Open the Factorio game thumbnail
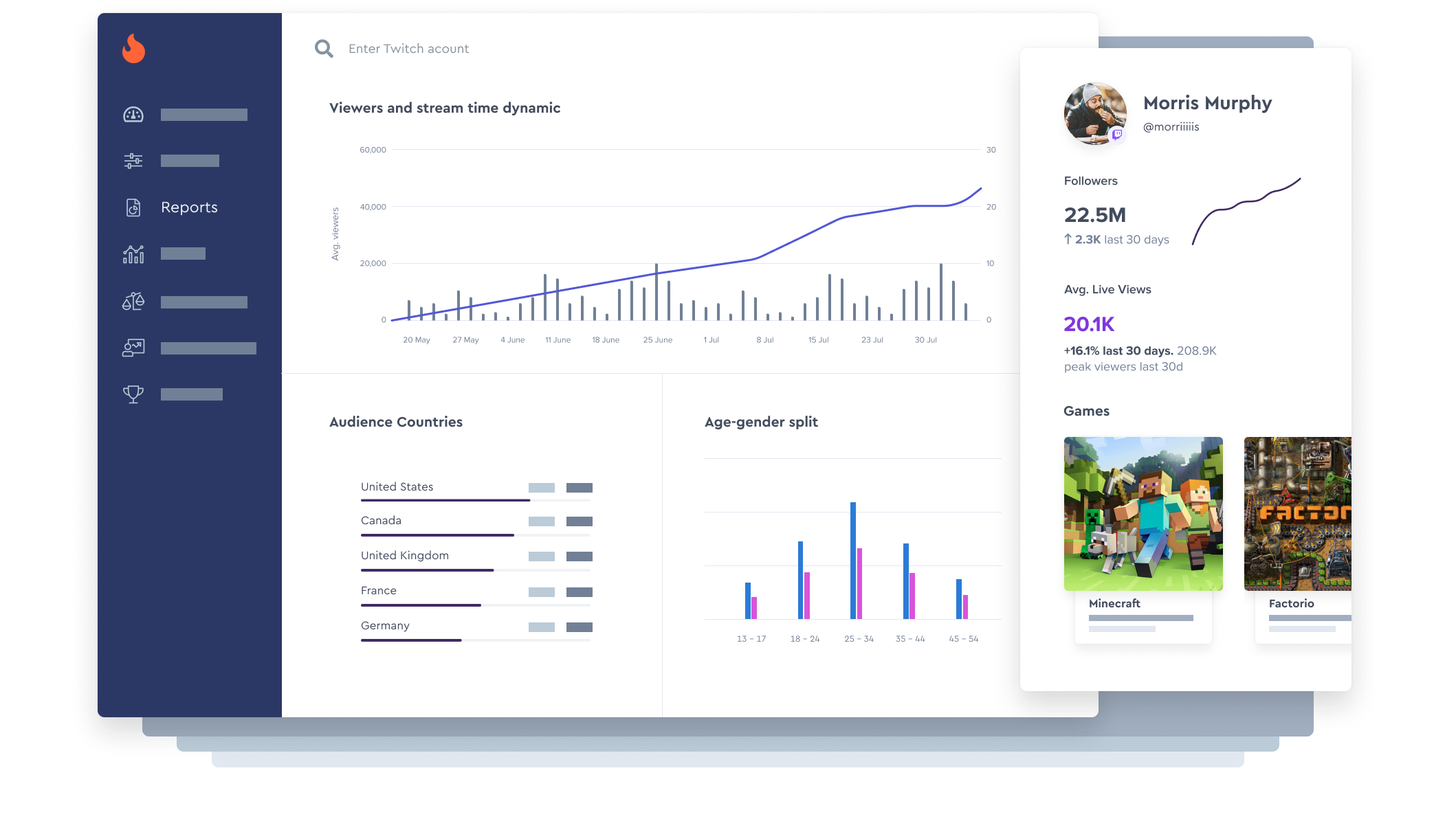The image size is (1456, 821). pos(1297,514)
